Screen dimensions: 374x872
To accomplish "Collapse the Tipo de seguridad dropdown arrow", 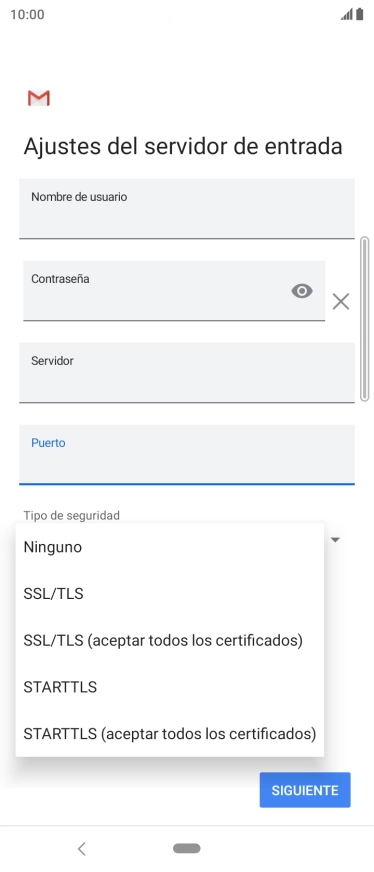I will (x=335, y=539).
